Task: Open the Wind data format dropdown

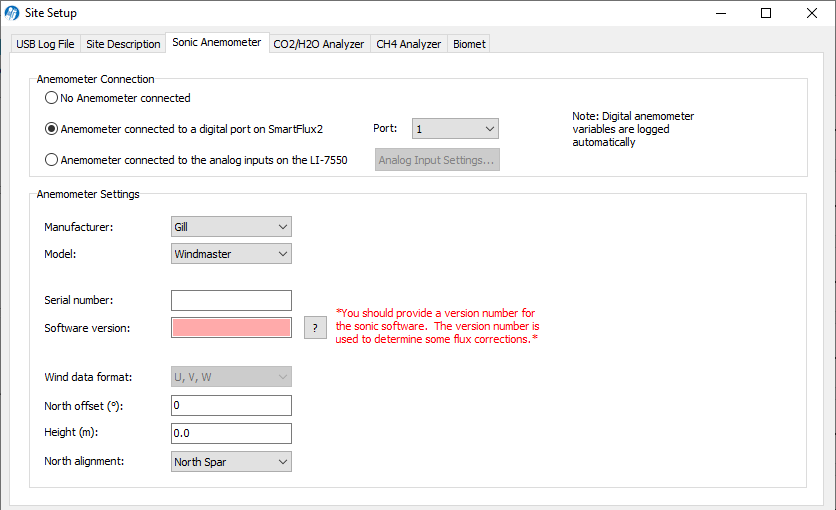Action: tap(231, 377)
